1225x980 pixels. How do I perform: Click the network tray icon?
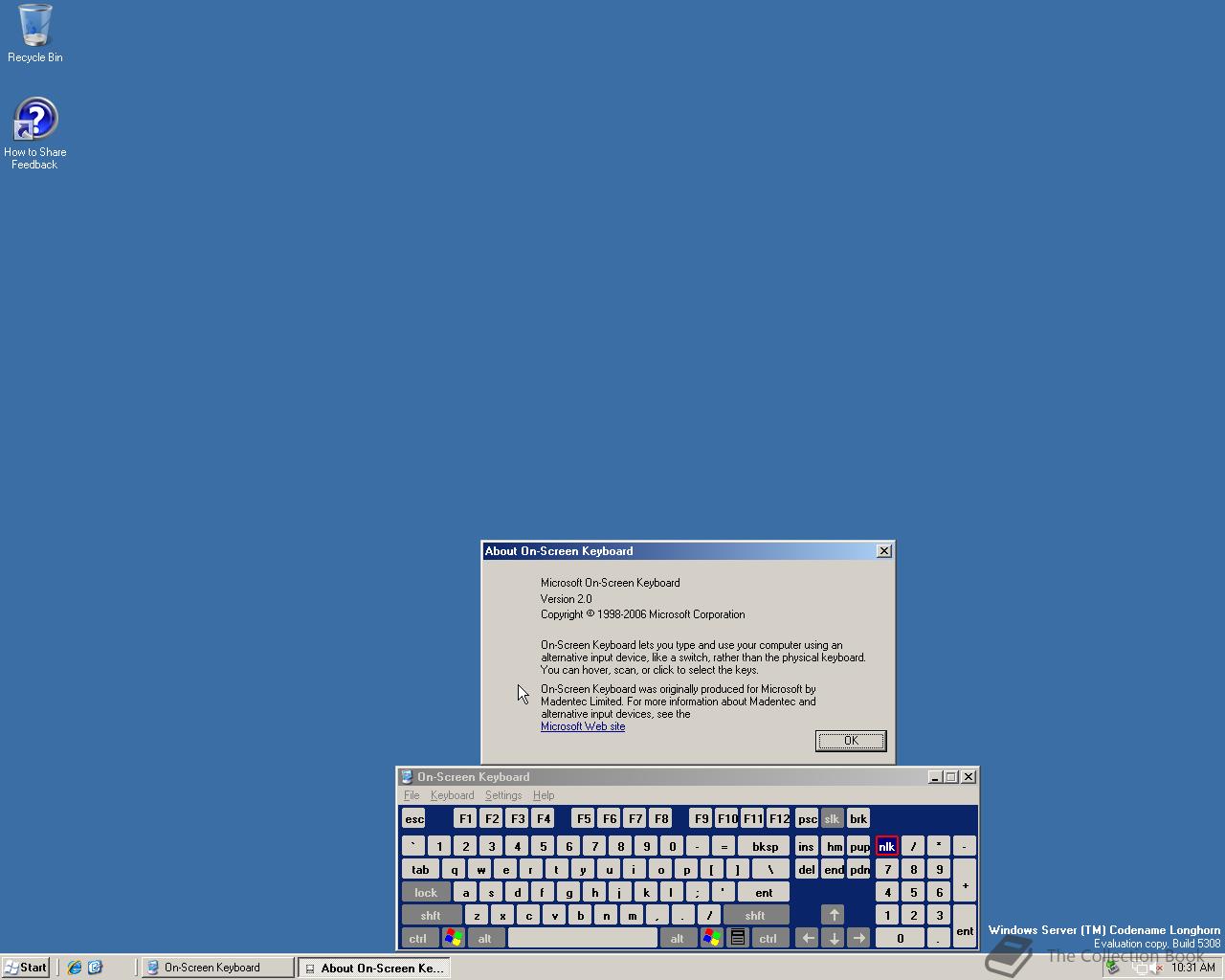1140,968
